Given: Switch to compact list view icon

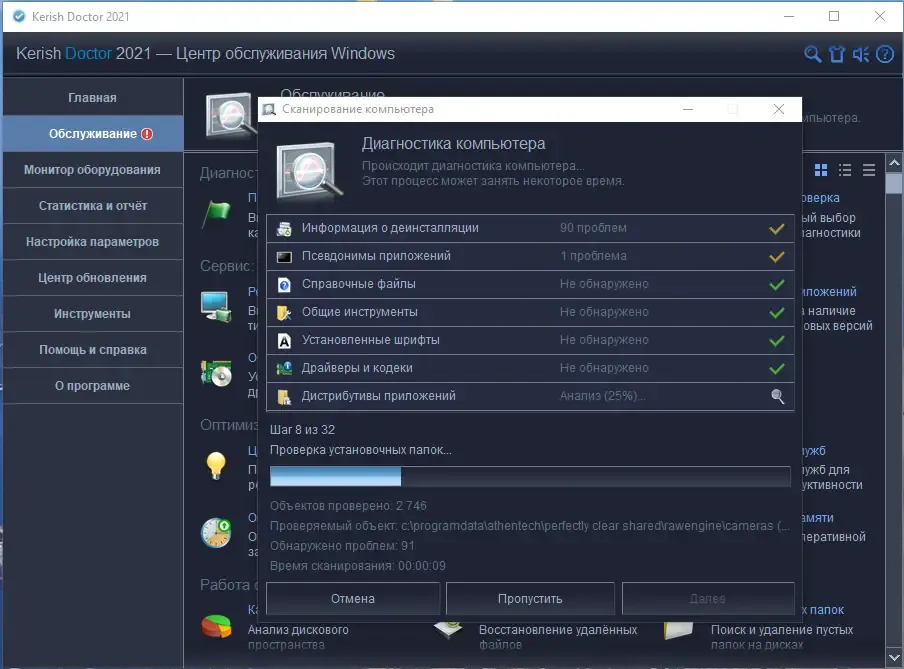Looking at the screenshot, I should coord(869,170).
